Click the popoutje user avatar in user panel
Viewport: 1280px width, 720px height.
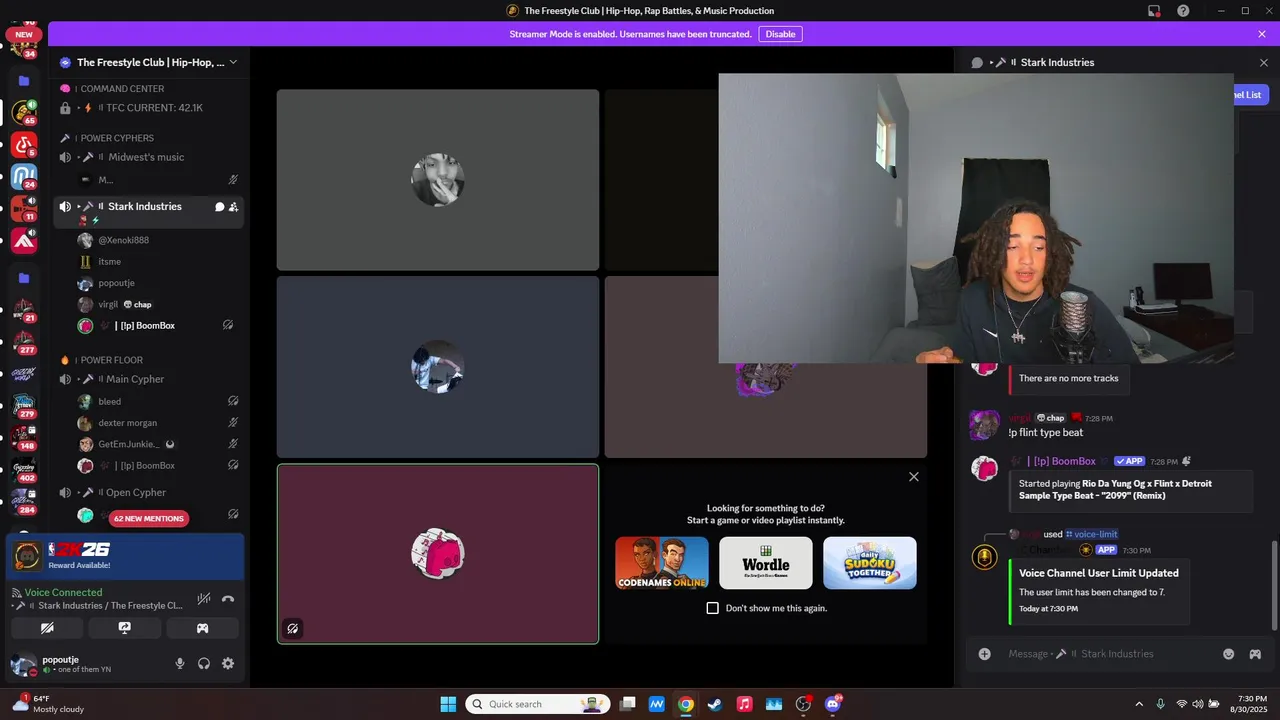click(x=24, y=664)
